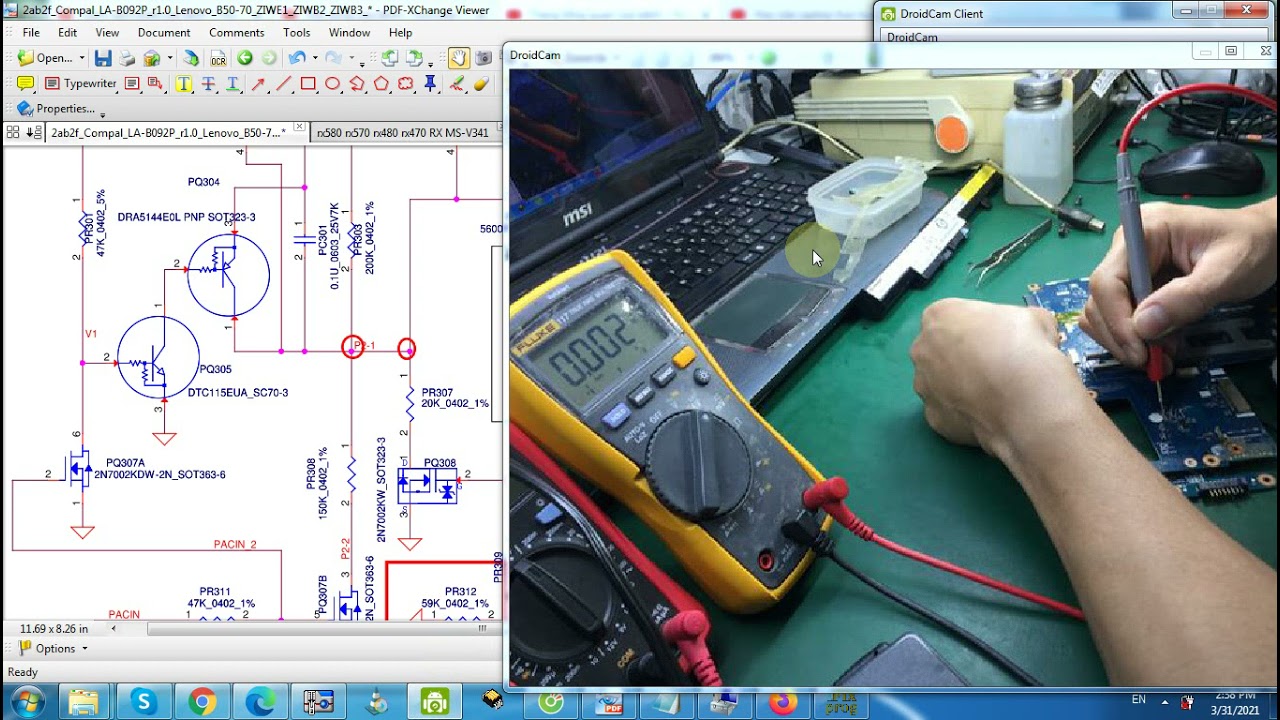
Task: Open the Document menu
Action: (164, 32)
